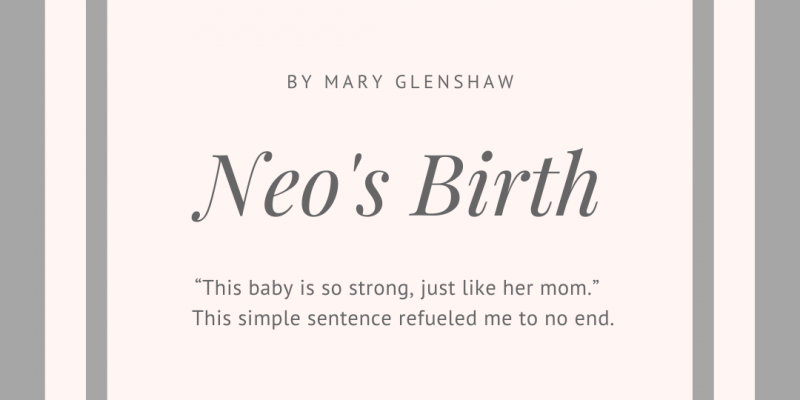Click the narrow gray vertical bar right of title
Image resolution: width=800 pixels, height=400 pixels.
(703, 200)
